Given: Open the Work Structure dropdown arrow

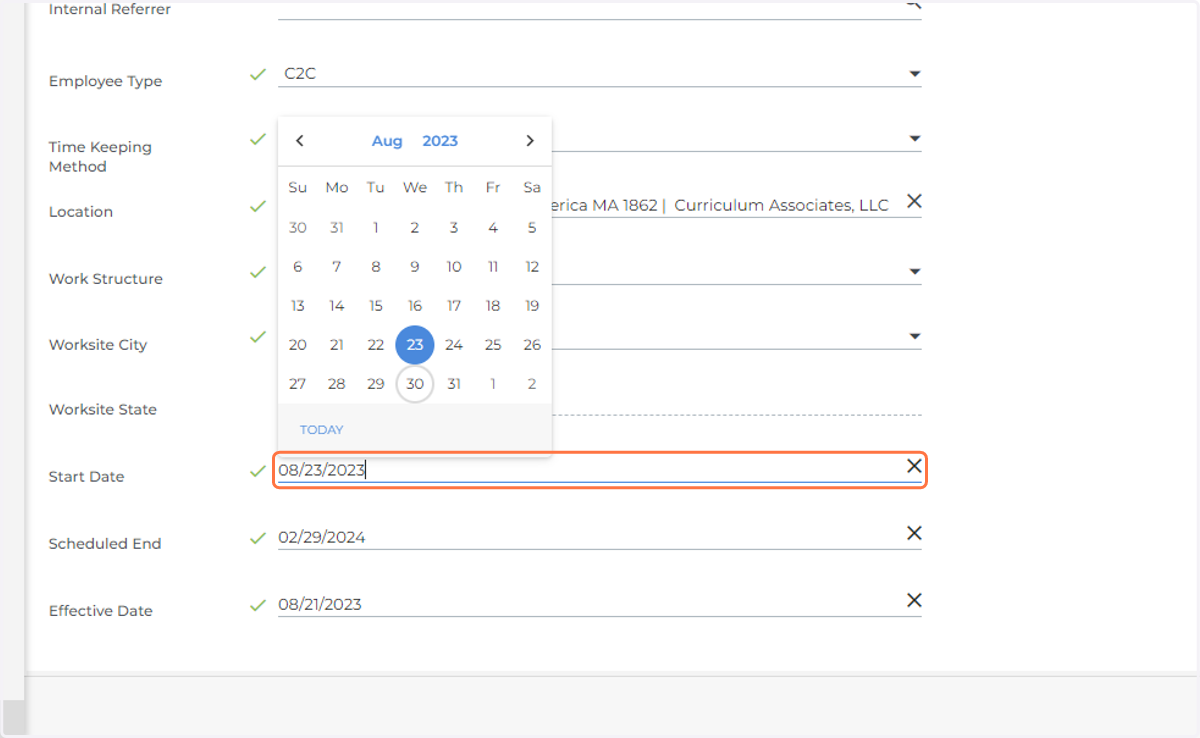Looking at the screenshot, I should (x=914, y=272).
